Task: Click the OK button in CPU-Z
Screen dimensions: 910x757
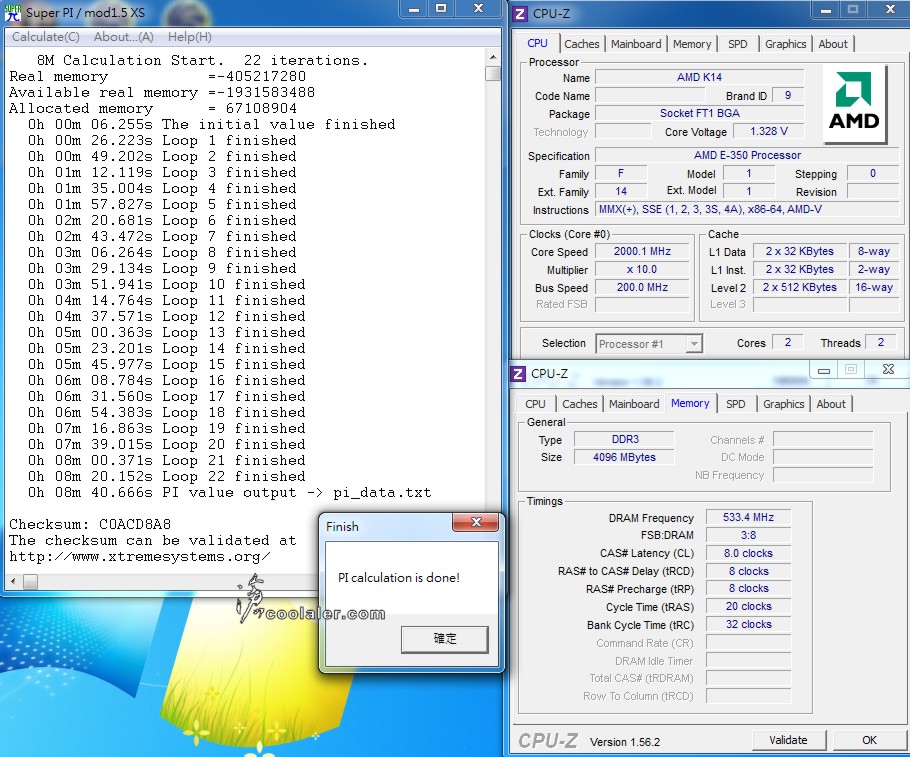Action: pyautogui.click(x=869, y=740)
